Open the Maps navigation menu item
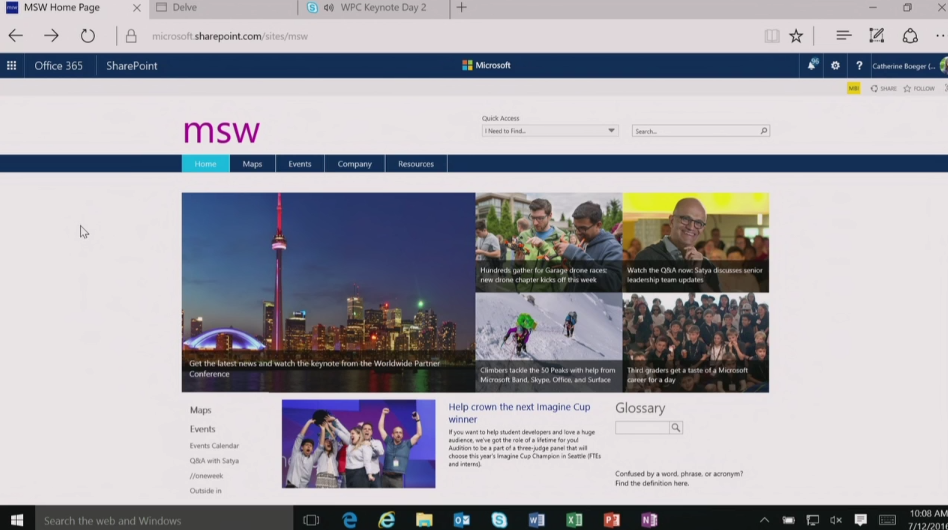948x530 pixels. point(252,164)
